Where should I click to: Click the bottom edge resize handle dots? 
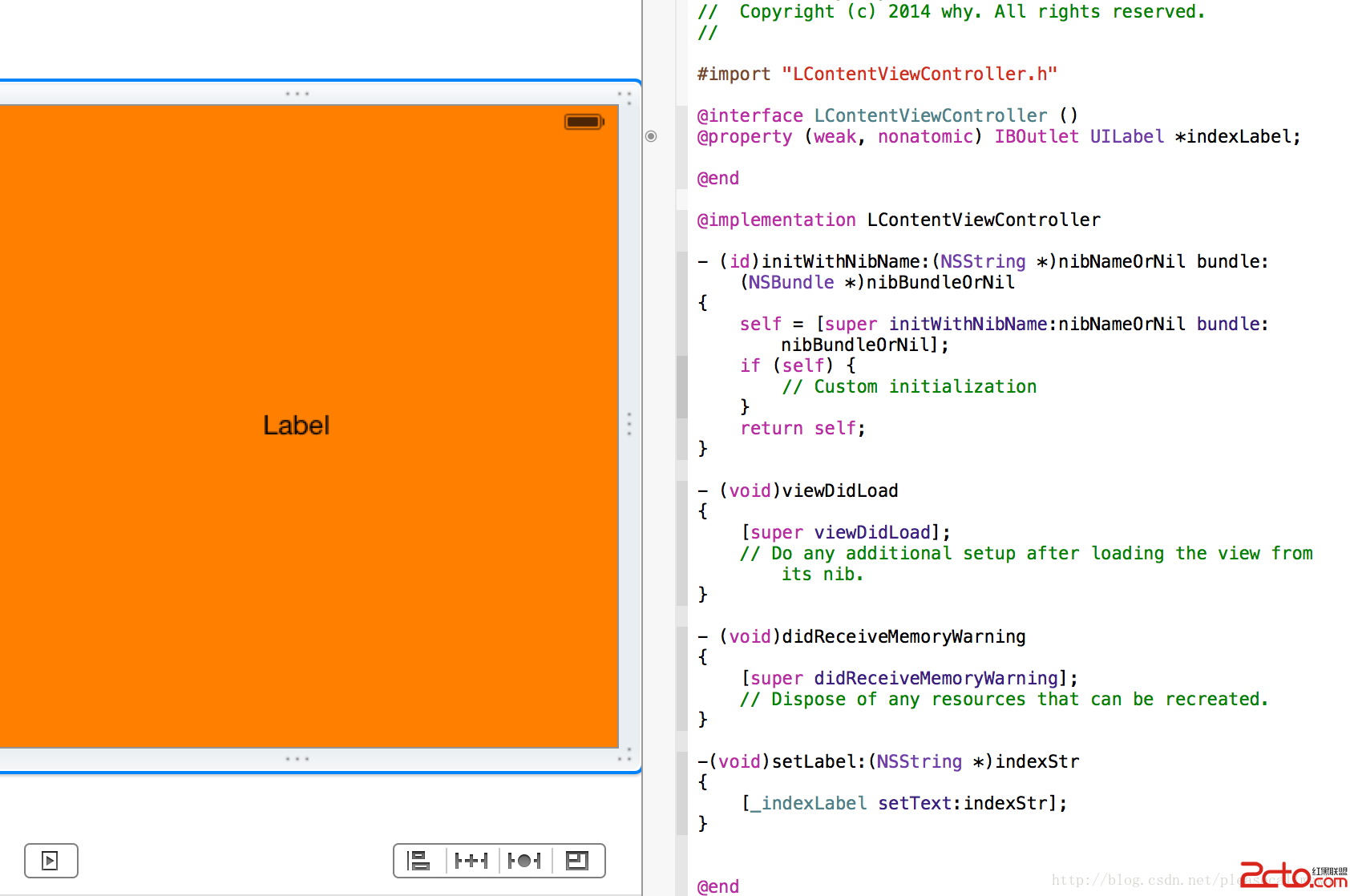[x=297, y=758]
